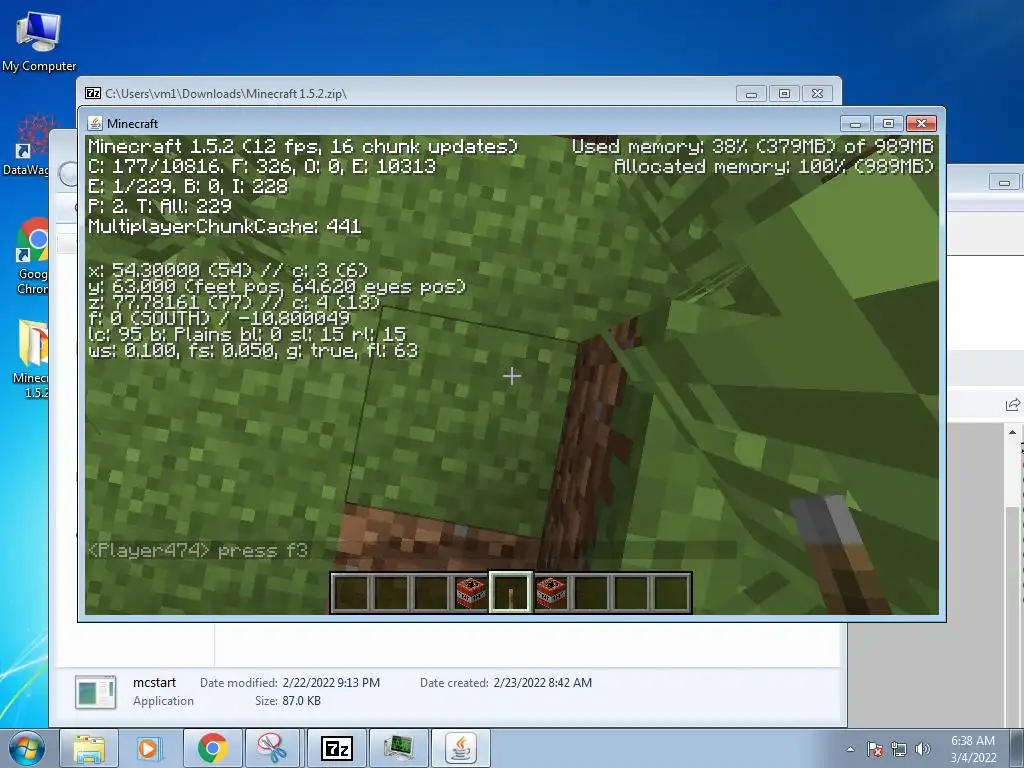Open the Minecraft 1.5.2 folder on desktop
This screenshot has width=1024, height=768.
[31, 358]
